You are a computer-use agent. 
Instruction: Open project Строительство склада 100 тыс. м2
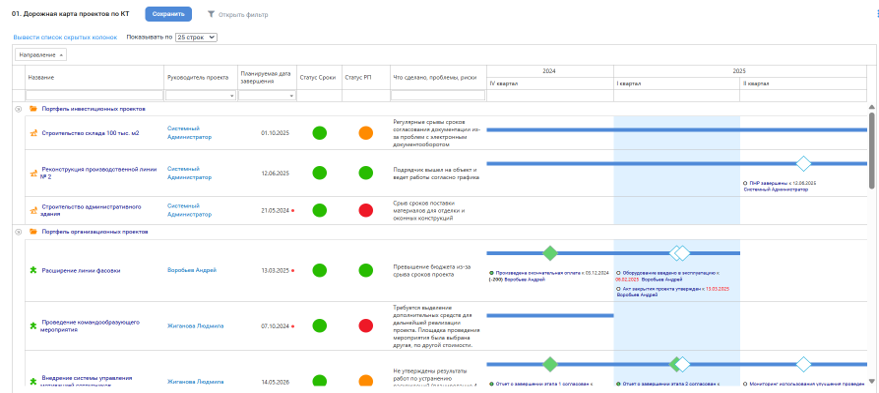coord(90,133)
